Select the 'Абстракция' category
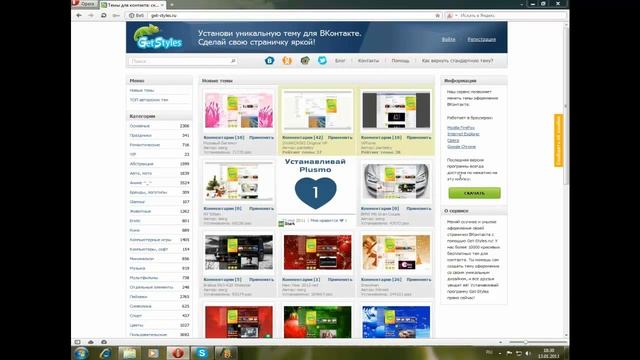640x360 pixels. pyautogui.click(x=159, y=164)
